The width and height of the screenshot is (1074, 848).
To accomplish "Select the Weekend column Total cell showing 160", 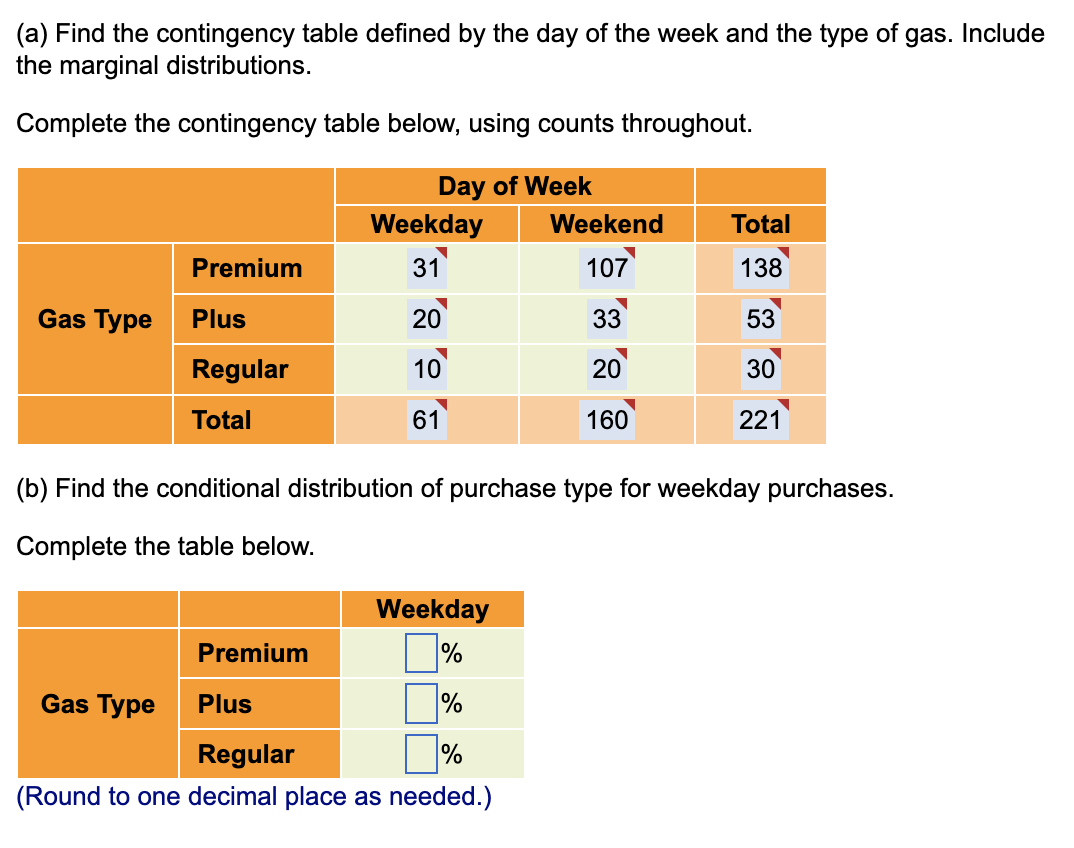I will (607, 420).
